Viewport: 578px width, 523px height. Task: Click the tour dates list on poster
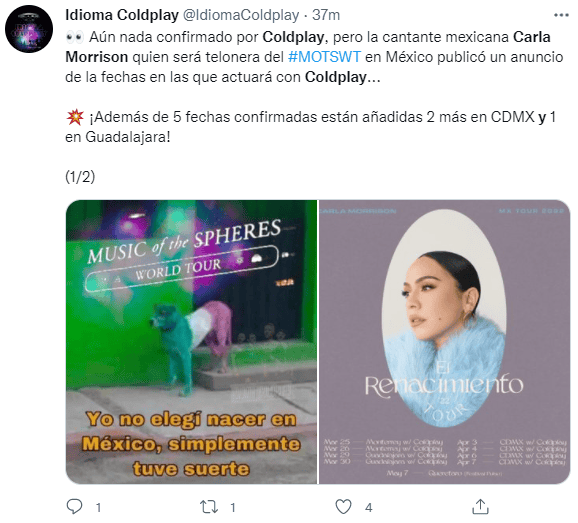pyautogui.click(x=445, y=457)
